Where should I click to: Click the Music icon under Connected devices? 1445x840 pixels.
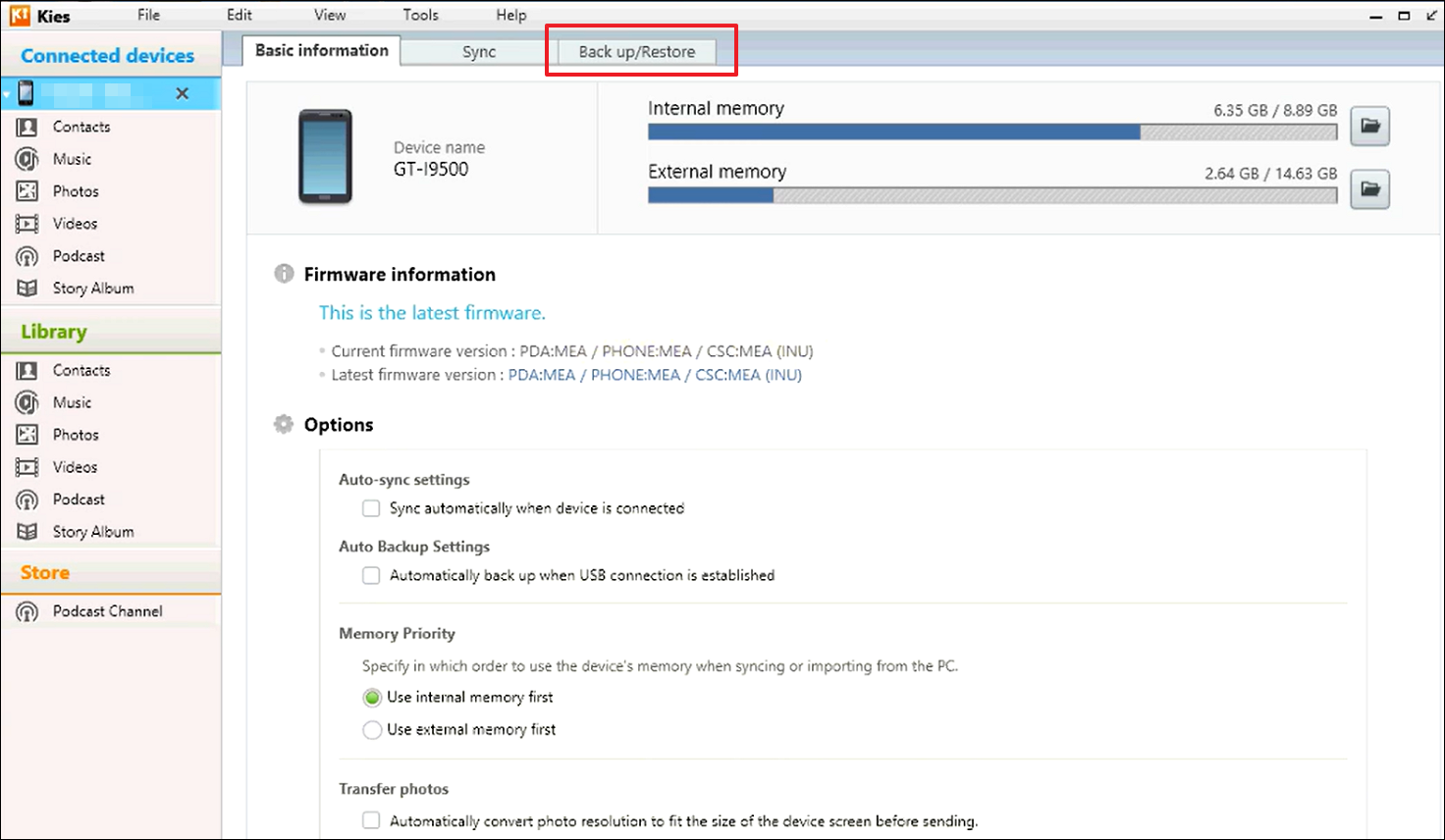27,159
